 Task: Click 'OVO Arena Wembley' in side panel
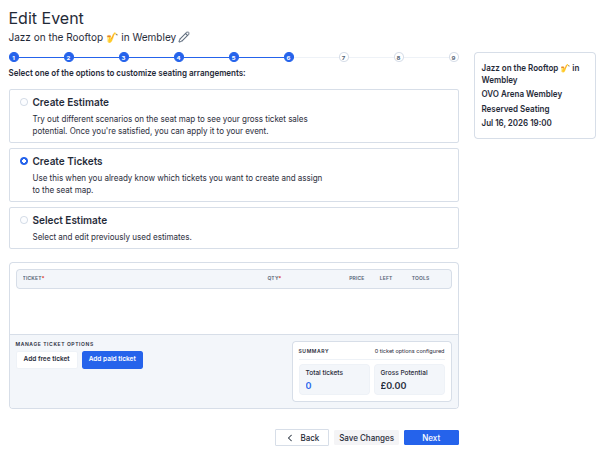[522, 94]
